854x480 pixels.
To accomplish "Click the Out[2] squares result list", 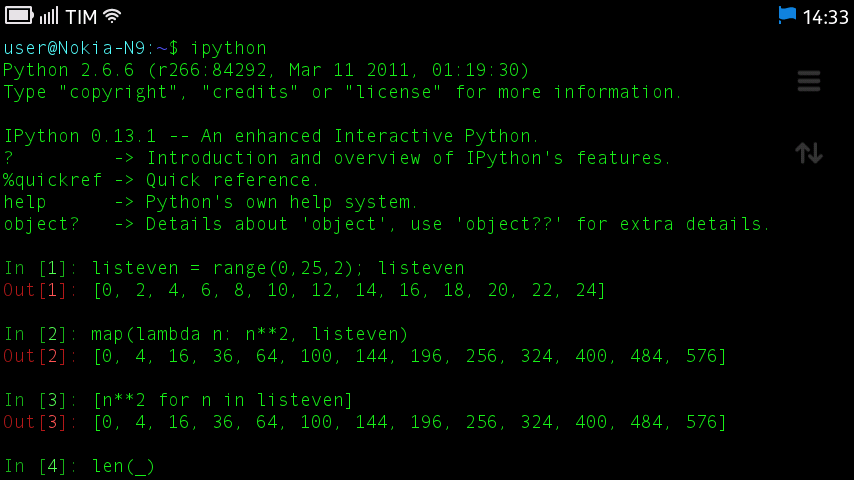I will (x=409, y=356).
